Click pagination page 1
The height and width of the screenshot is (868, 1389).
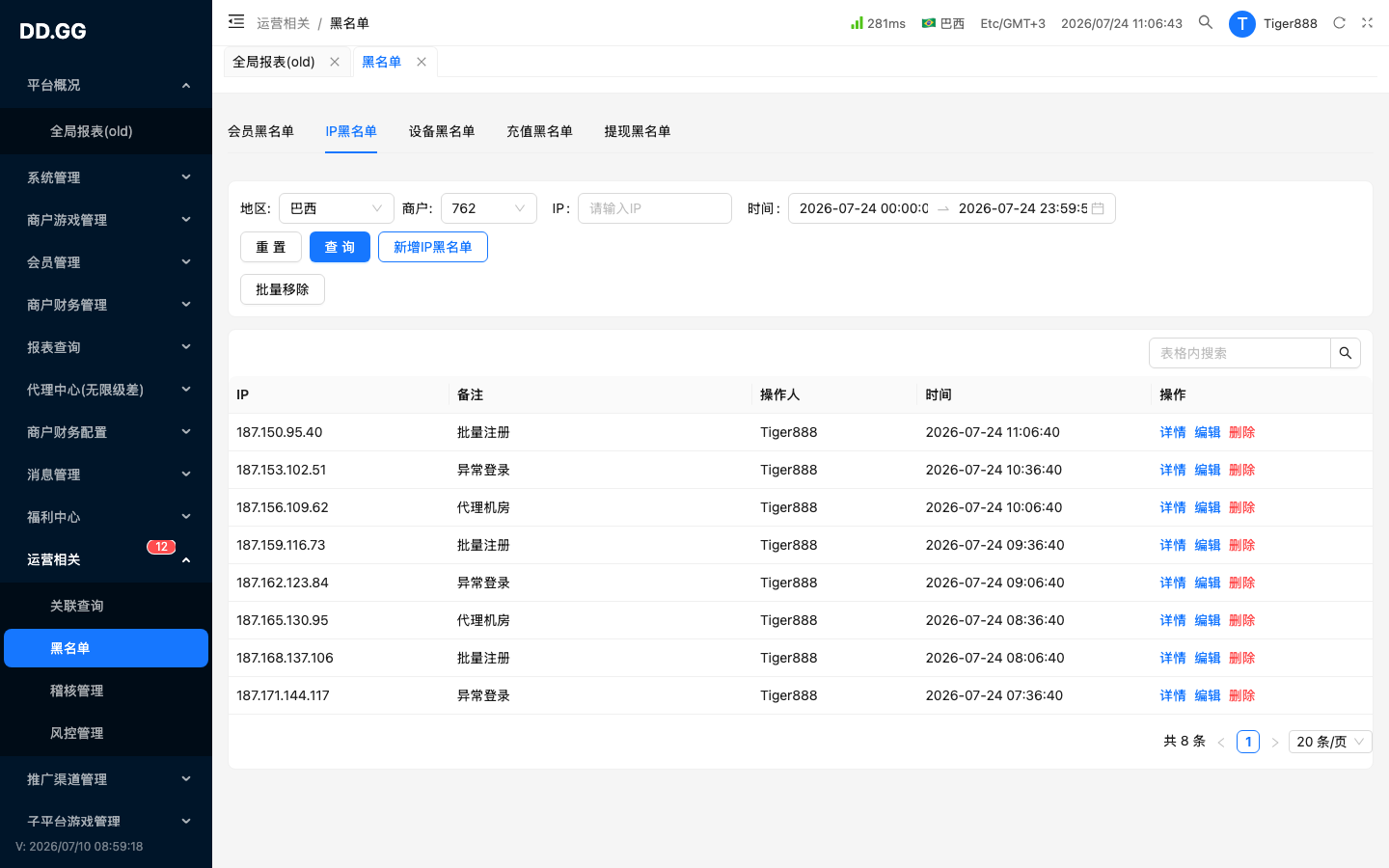1248,742
